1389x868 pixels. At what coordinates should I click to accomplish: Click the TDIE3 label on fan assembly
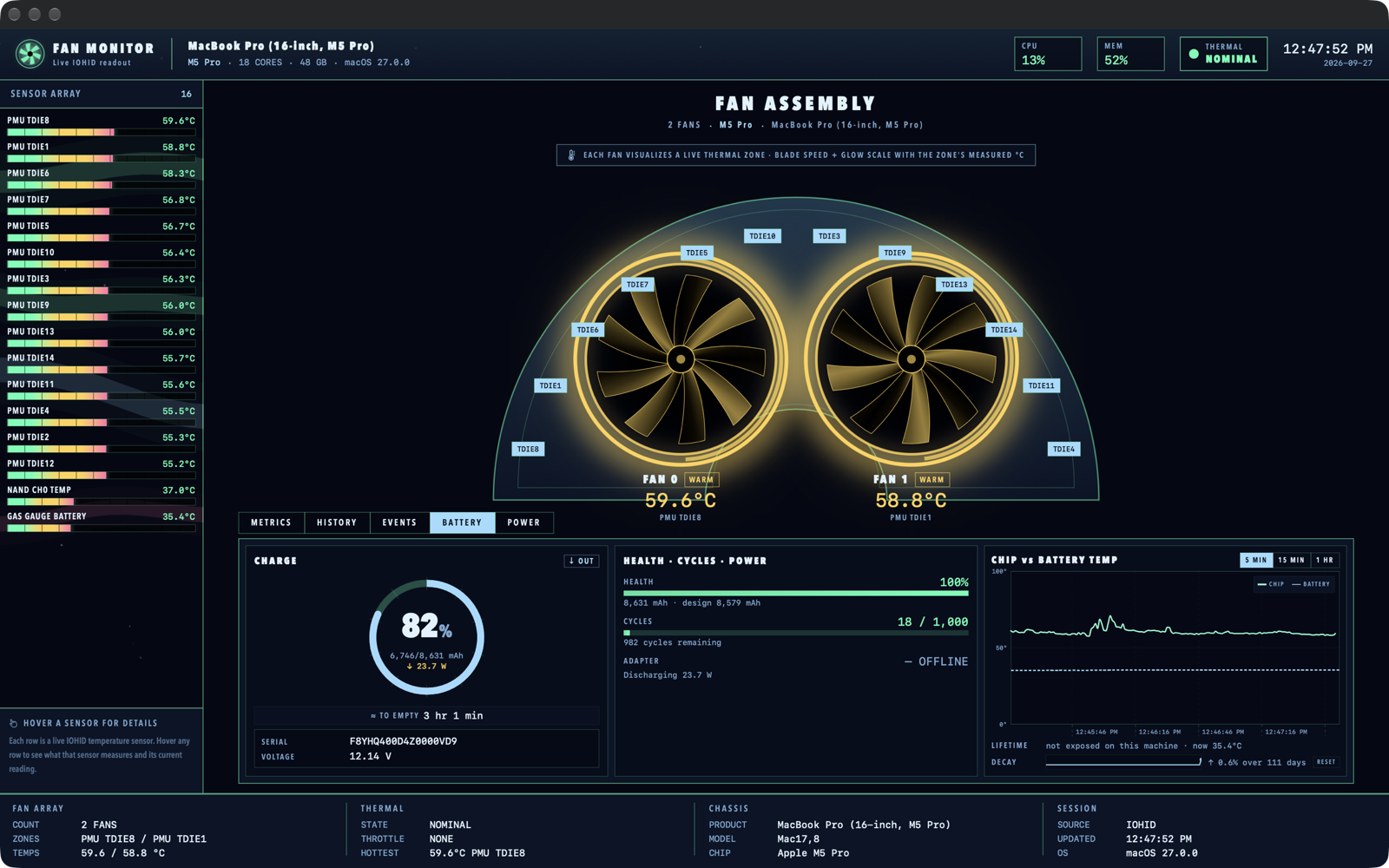[829, 236]
